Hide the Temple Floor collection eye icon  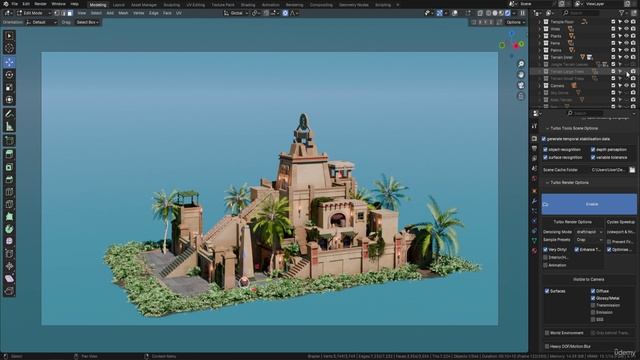pyautogui.click(x=627, y=22)
